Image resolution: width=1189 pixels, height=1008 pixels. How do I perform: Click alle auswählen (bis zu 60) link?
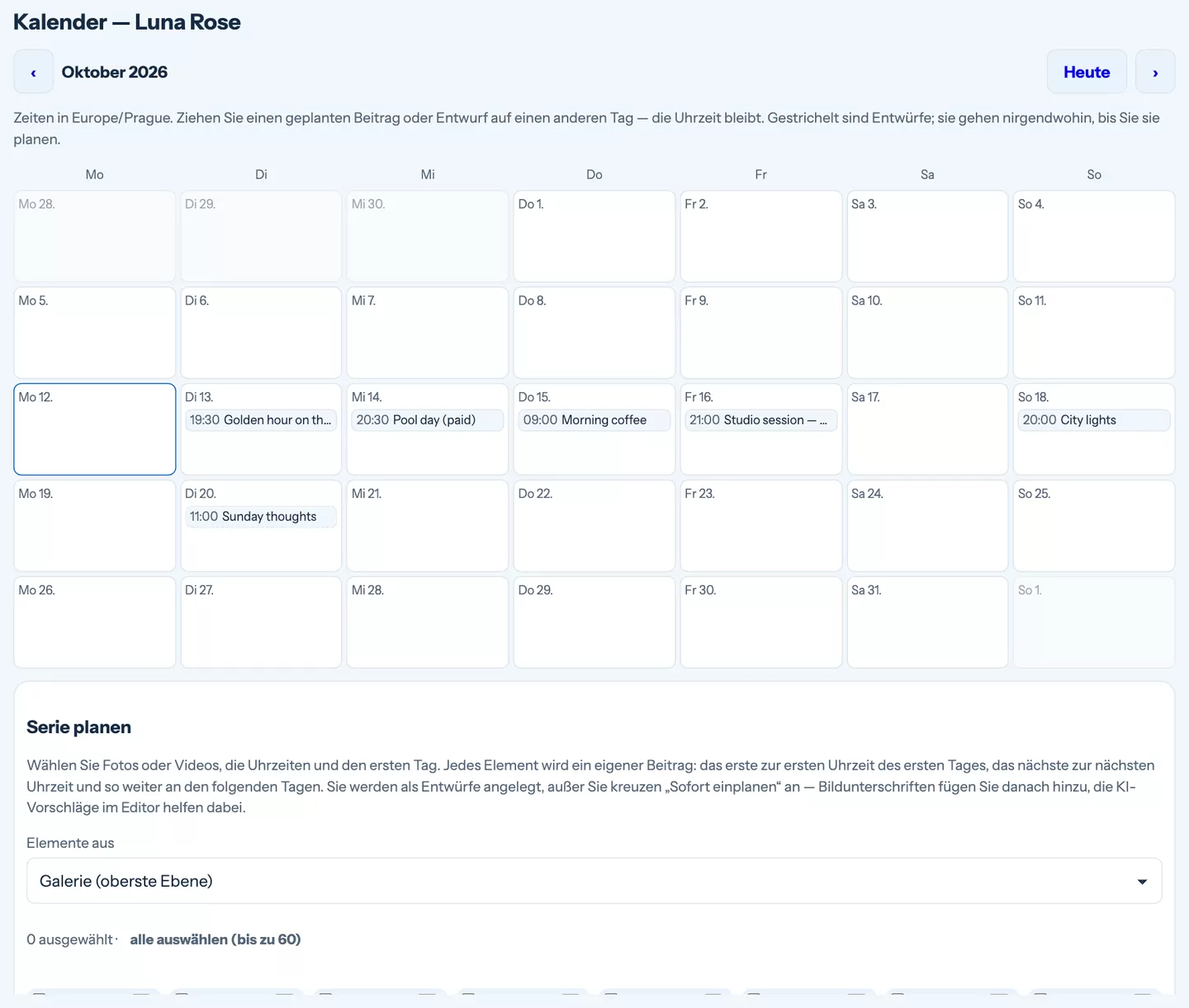tap(216, 939)
